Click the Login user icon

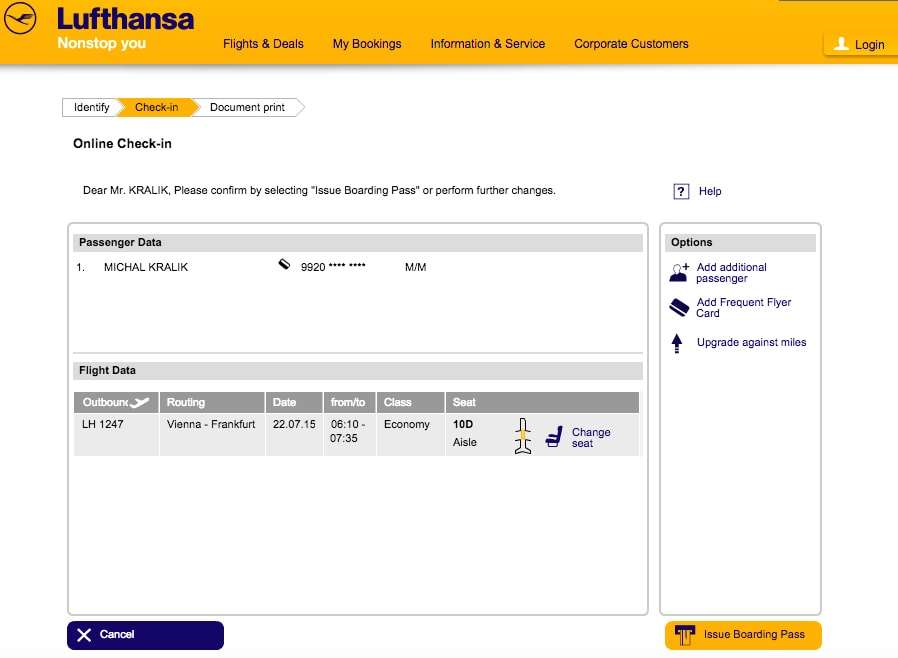pos(841,44)
